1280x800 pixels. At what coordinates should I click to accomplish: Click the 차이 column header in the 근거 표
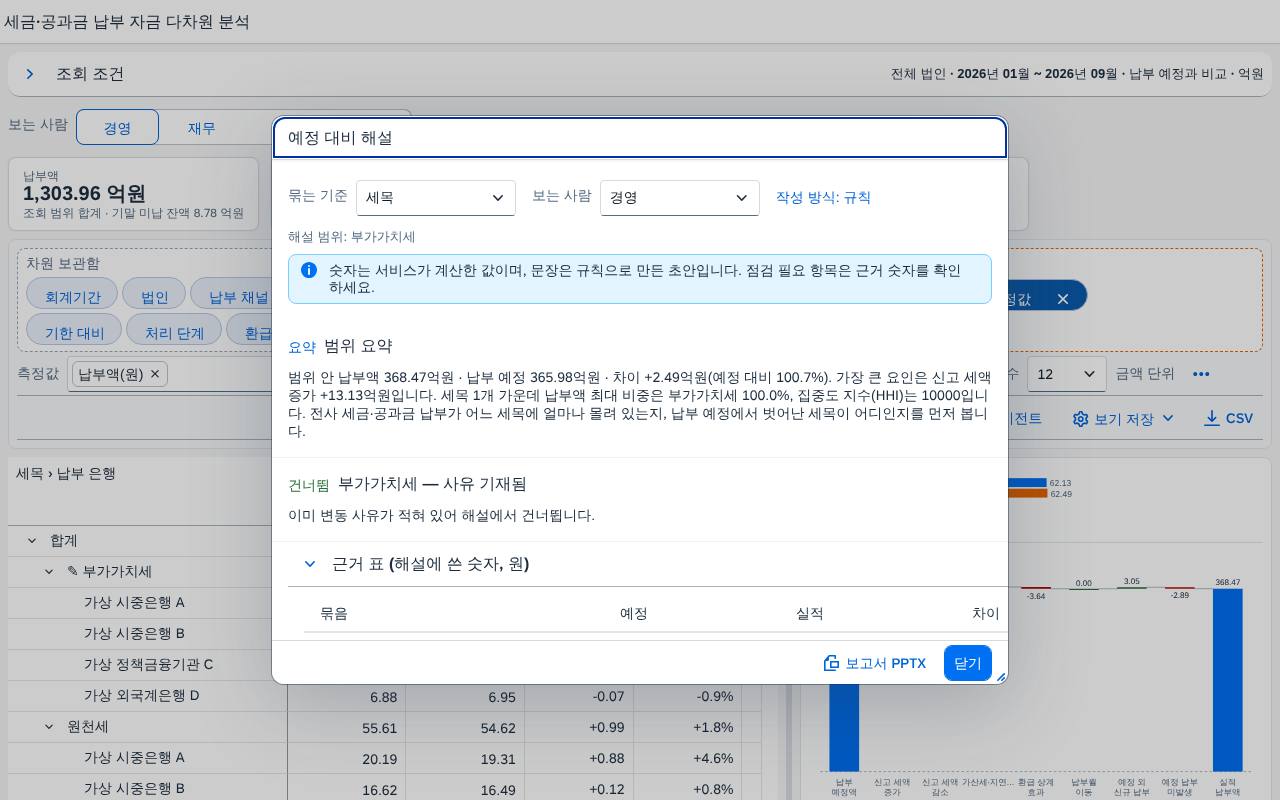coord(986,614)
